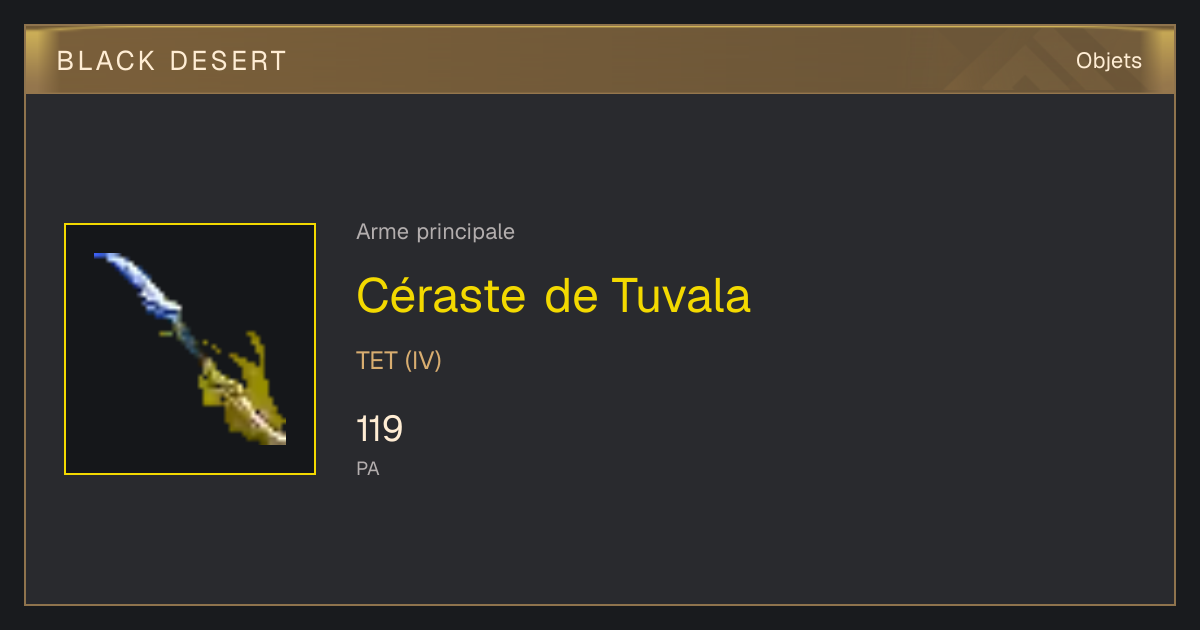Select the TET (IV) enhancement level text
Screen dimensions: 1200x630
point(399,361)
